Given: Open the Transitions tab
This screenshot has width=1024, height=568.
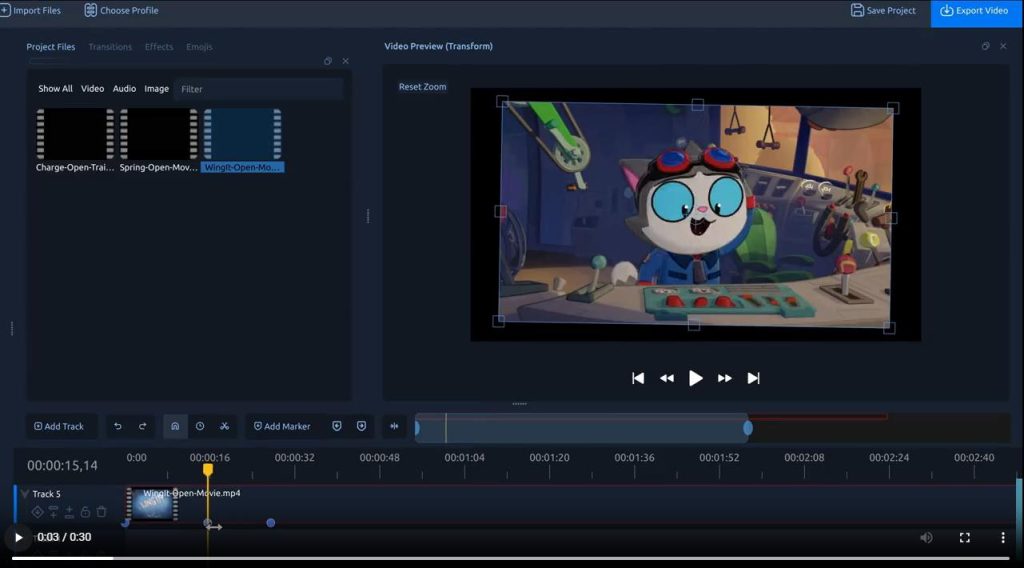Looking at the screenshot, I should coord(110,47).
